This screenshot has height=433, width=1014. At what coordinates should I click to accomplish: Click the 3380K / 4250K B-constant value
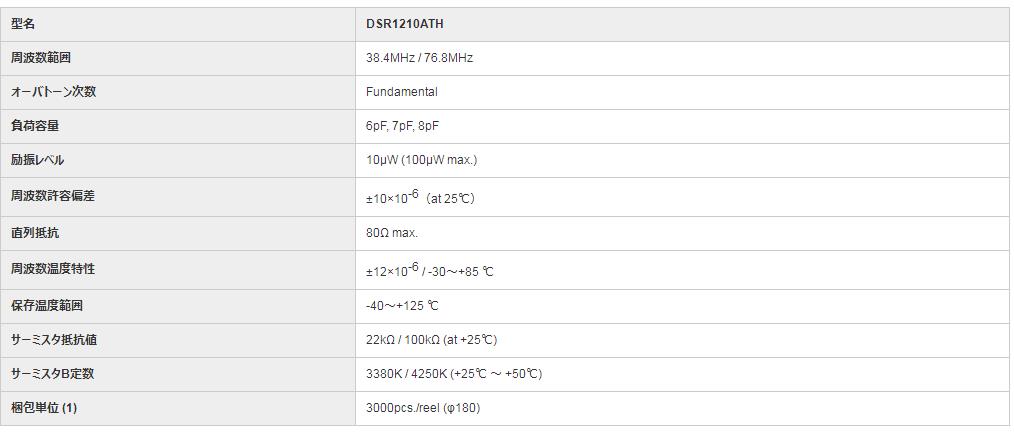pyautogui.click(x=453, y=374)
